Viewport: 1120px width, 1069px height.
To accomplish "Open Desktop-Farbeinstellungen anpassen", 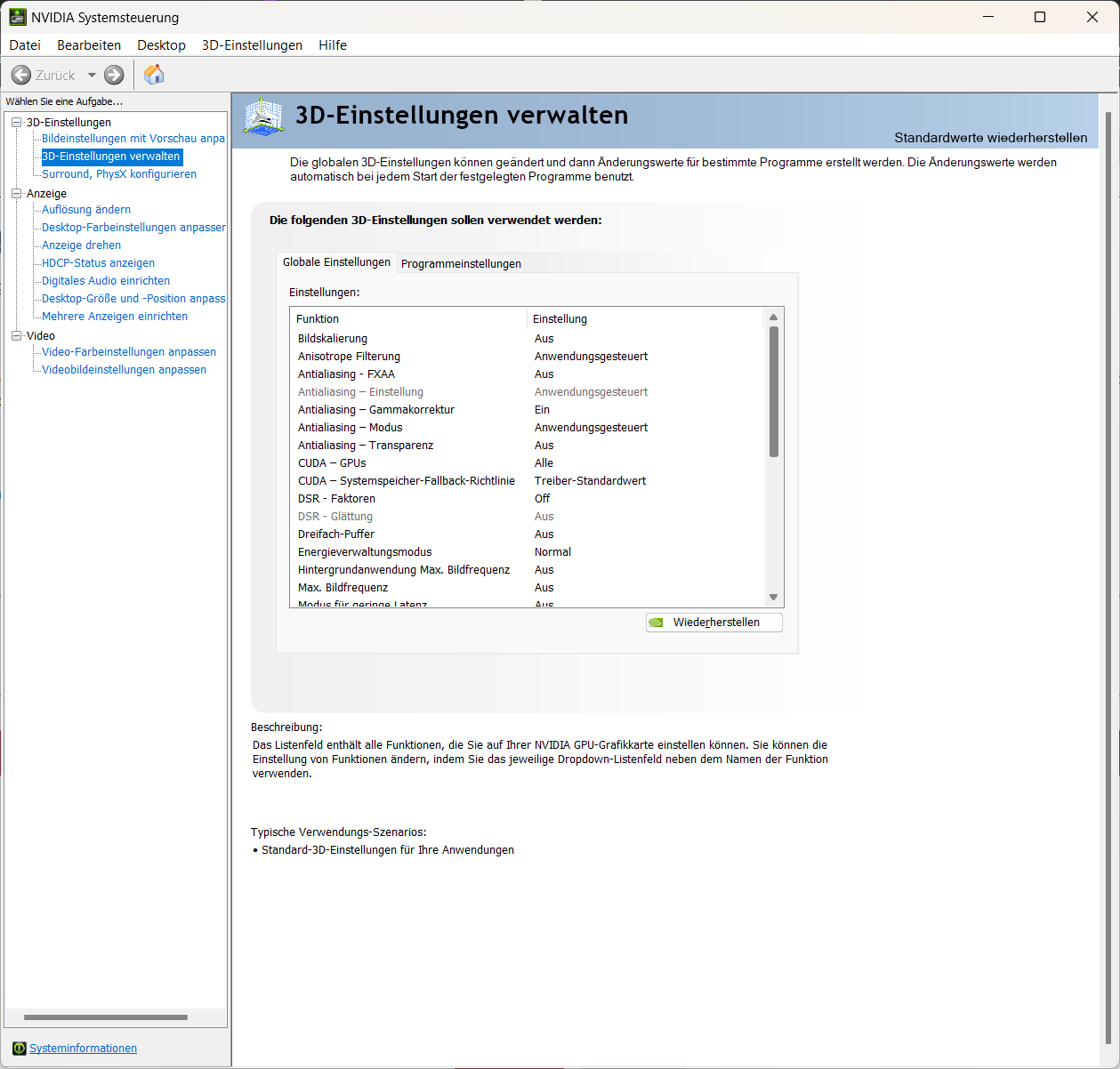I will tap(133, 228).
